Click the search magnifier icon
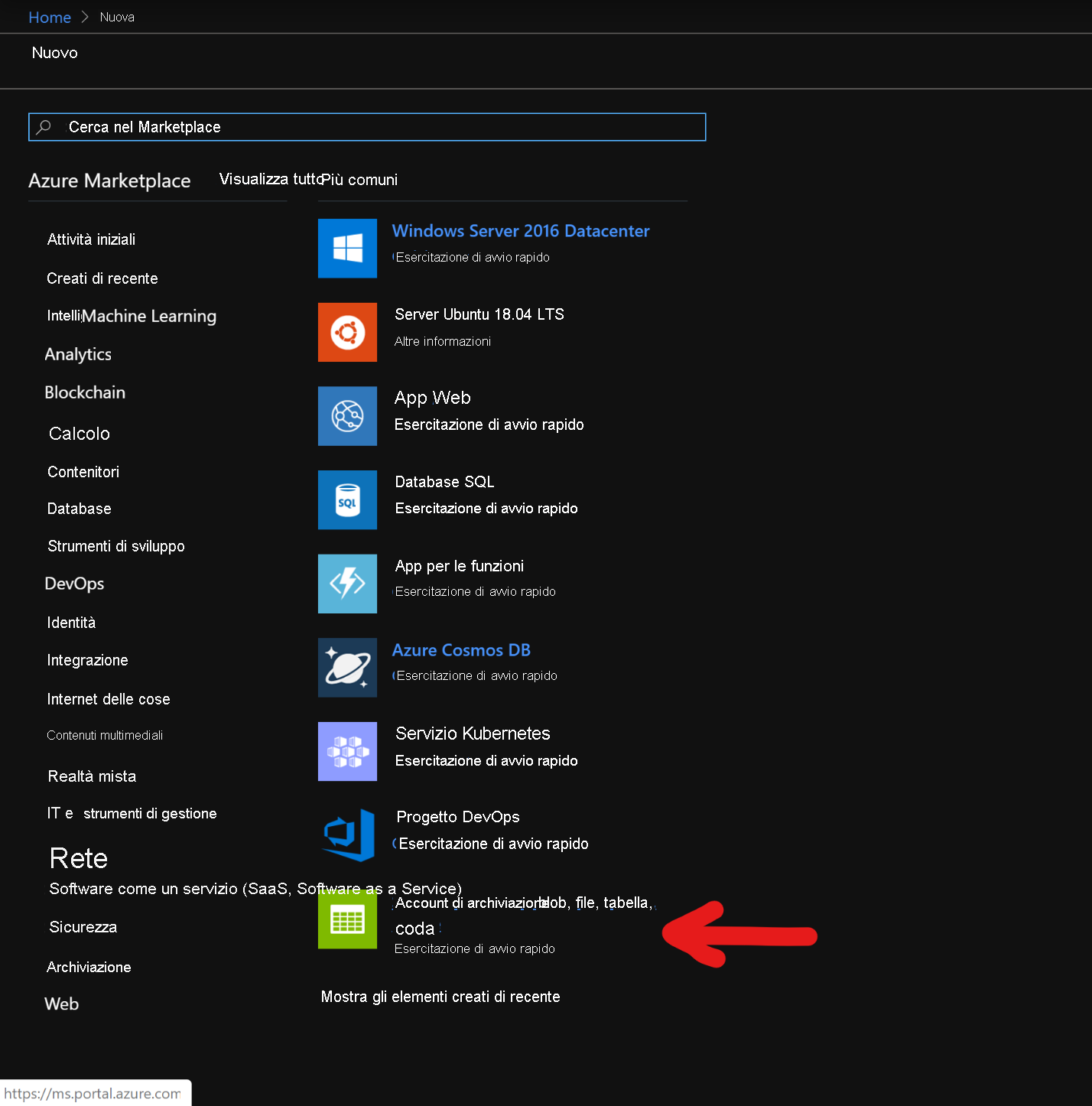This screenshot has height=1106, width=1092. (x=44, y=127)
